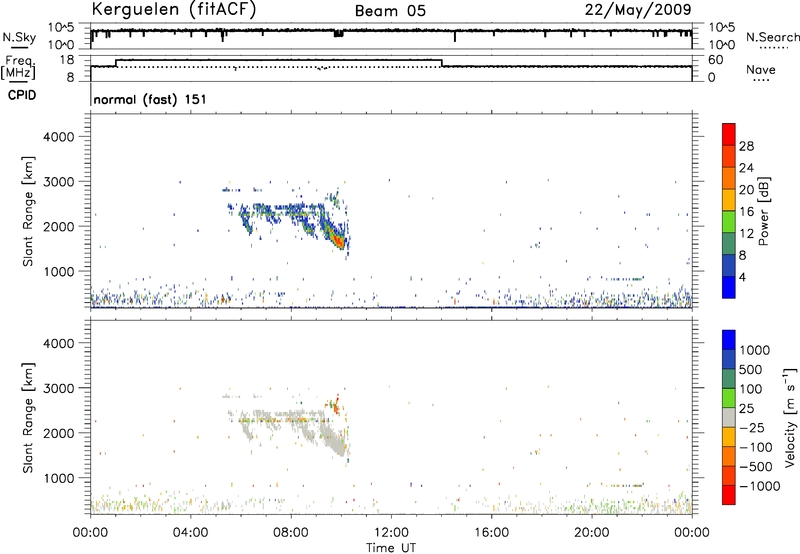Click the strong red echo in power plot

[x=336, y=238]
